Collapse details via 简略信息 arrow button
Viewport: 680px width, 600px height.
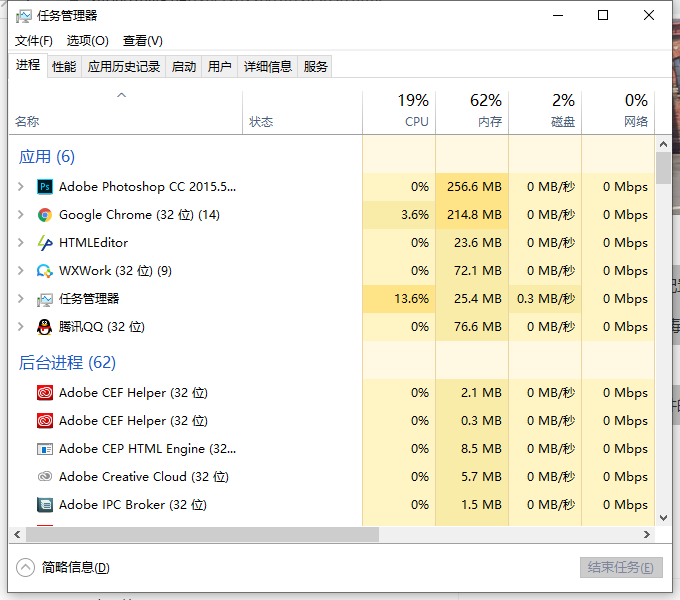tap(26, 567)
